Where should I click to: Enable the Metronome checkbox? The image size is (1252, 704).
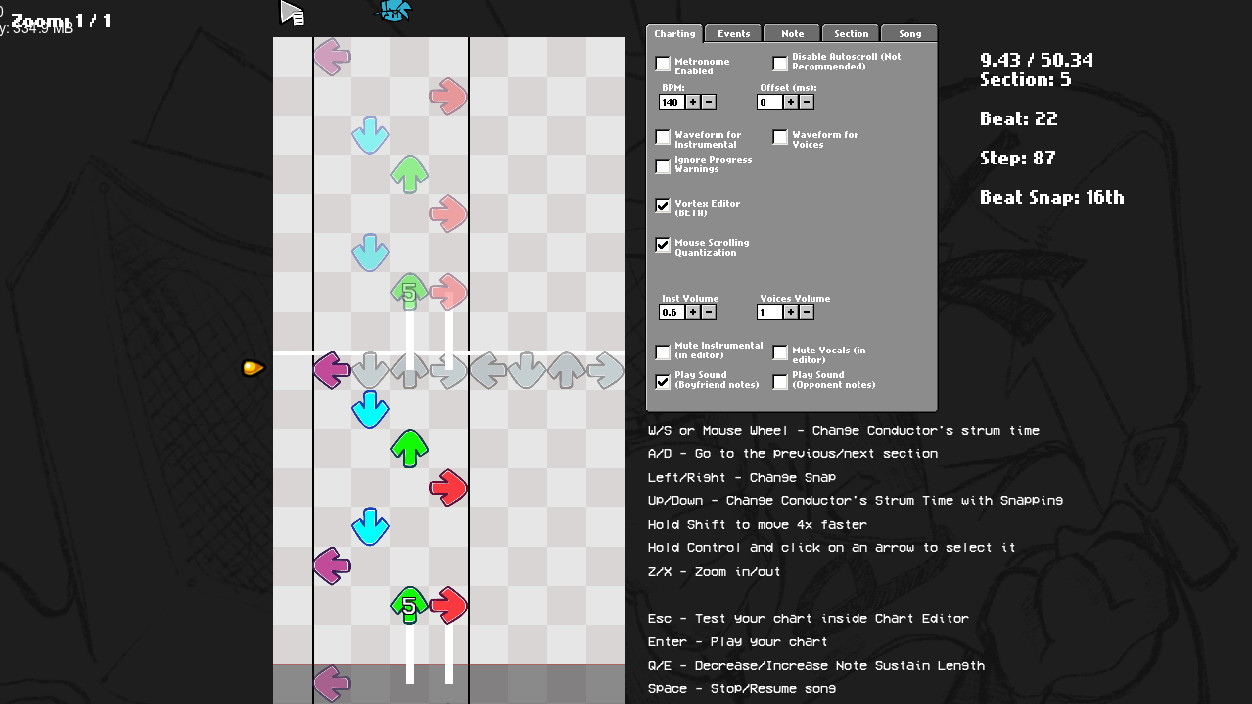pos(663,64)
